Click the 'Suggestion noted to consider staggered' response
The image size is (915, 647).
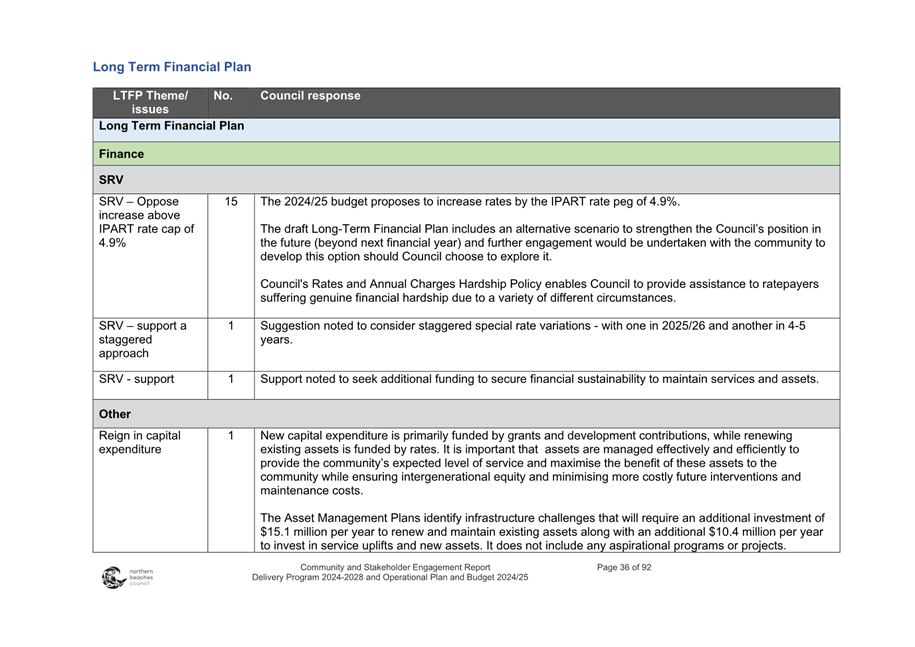532,333
